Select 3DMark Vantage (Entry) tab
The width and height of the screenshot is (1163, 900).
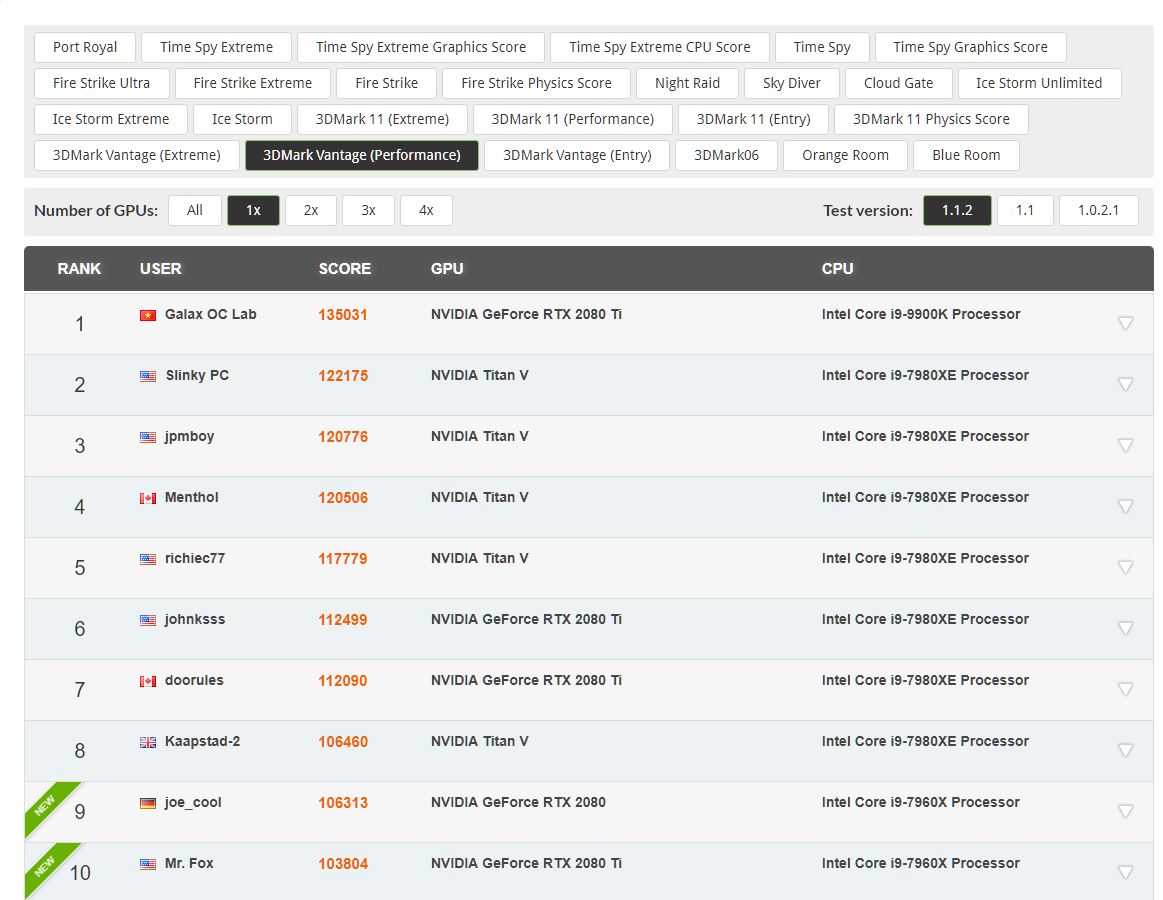coord(577,155)
